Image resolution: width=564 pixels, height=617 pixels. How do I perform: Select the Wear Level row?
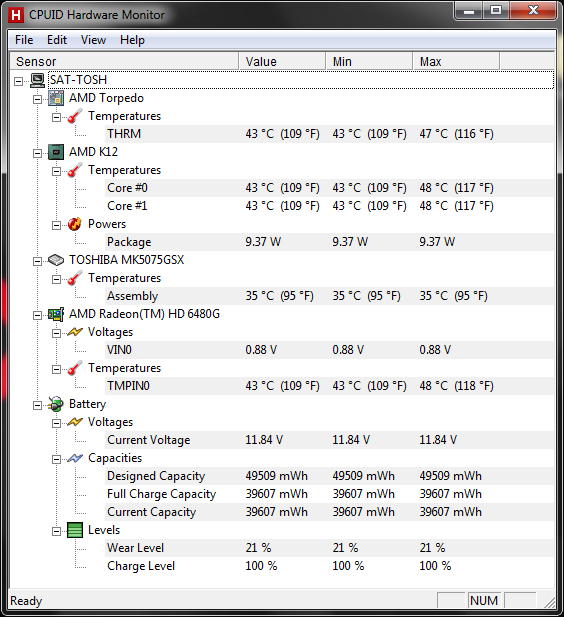[x=330, y=548]
